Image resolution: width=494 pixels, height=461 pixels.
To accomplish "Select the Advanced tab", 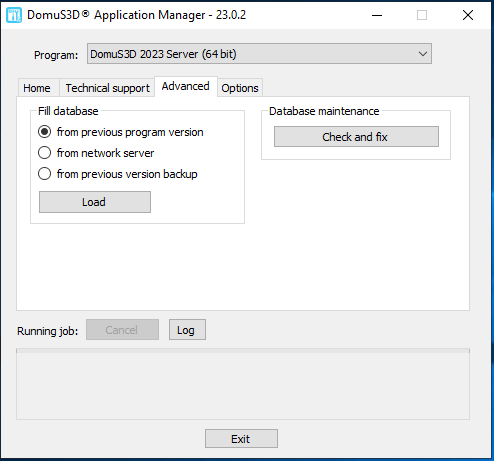I will (x=186, y=86).
